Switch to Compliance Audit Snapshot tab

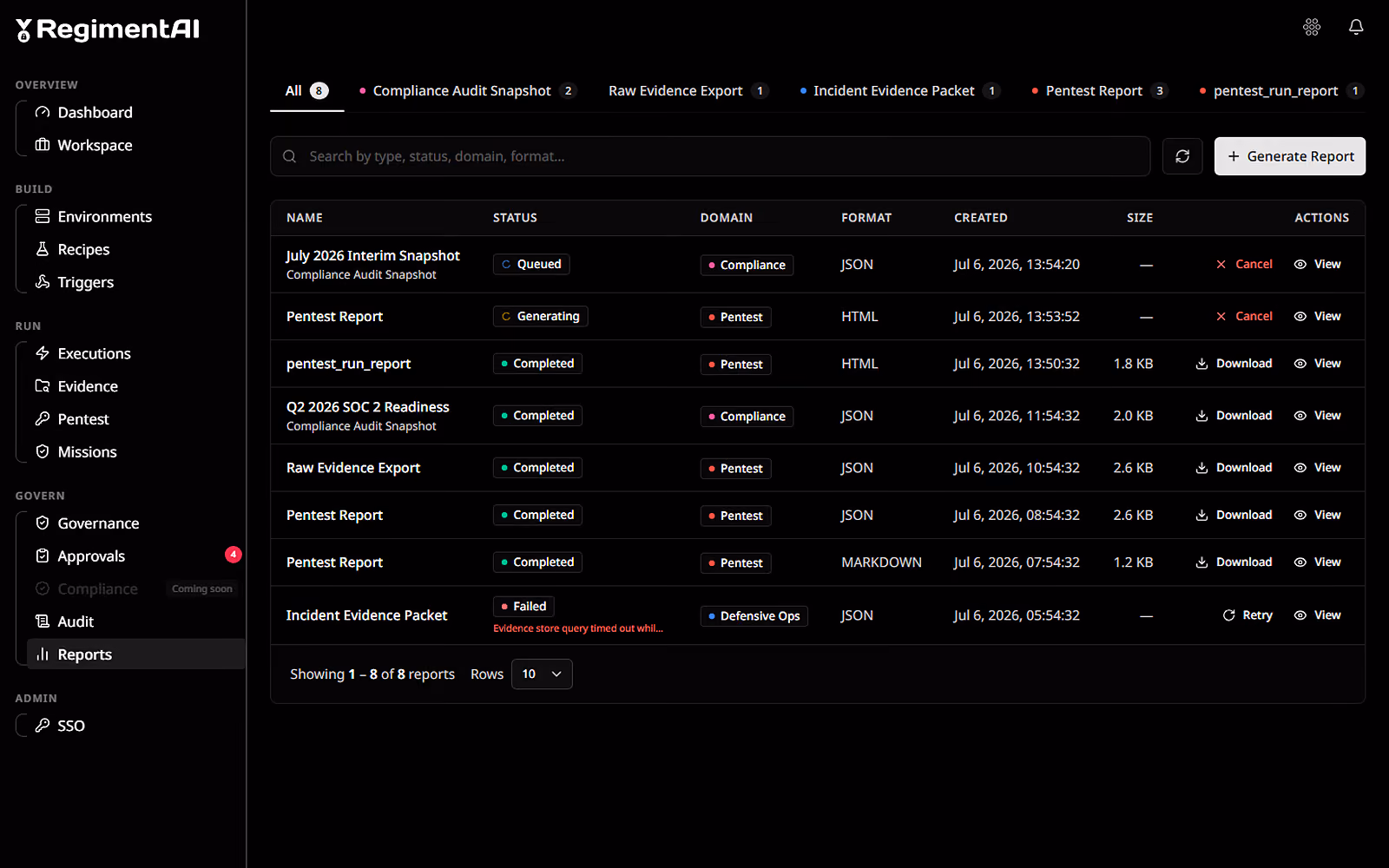click(x=467, y=91)
